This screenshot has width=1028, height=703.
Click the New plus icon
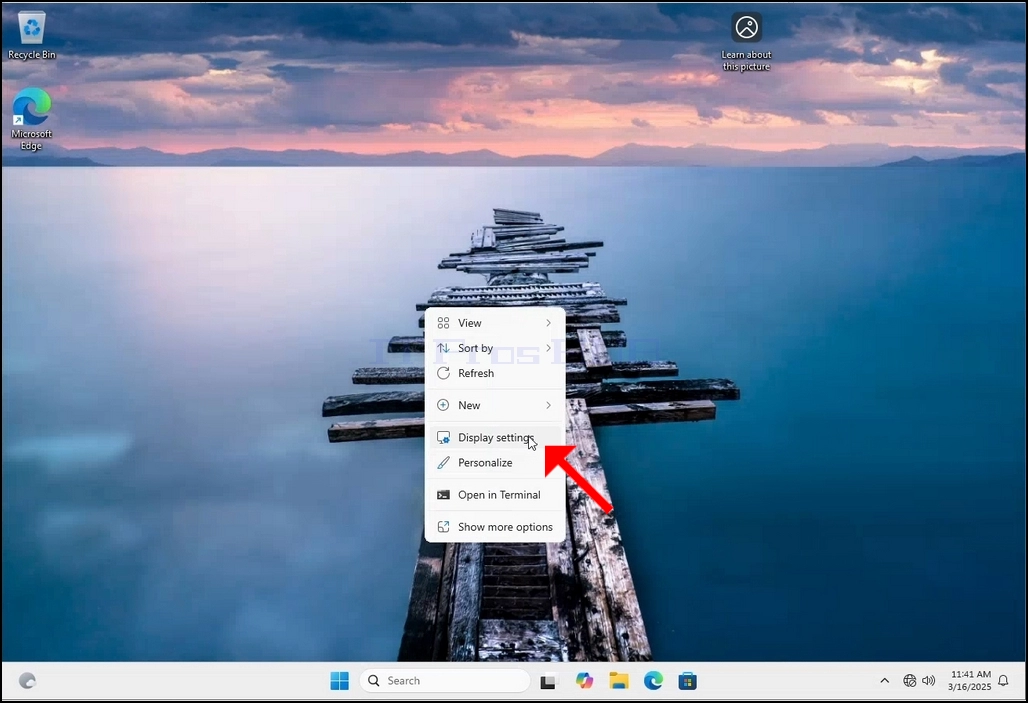[443, 405]
